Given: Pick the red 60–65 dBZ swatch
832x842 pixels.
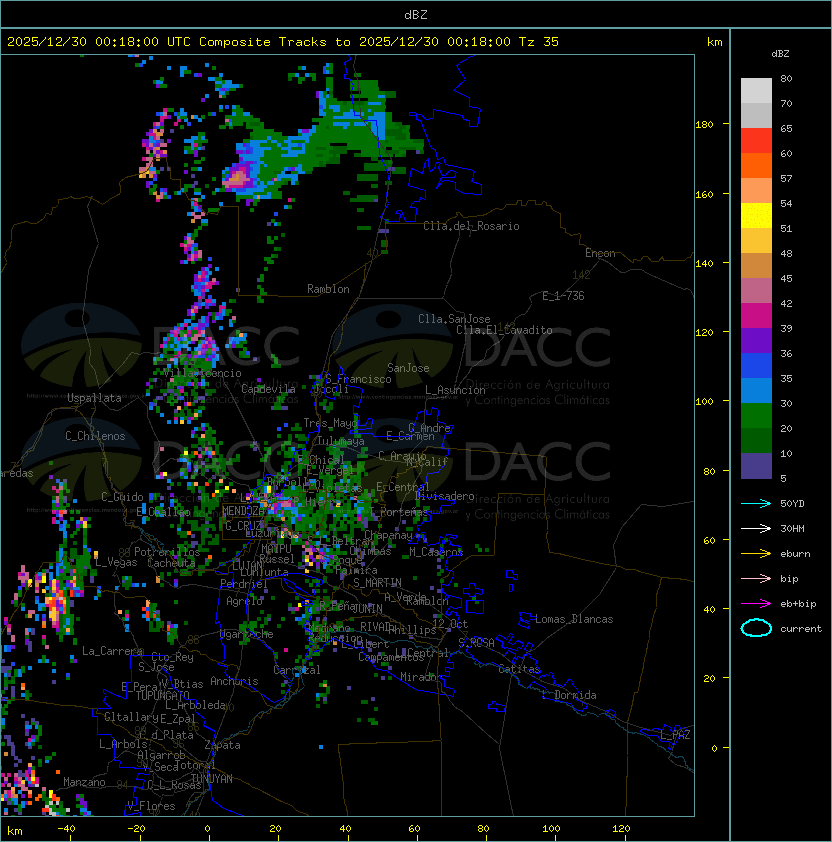Looking at the screenshot, I should [x=756, y=141].
